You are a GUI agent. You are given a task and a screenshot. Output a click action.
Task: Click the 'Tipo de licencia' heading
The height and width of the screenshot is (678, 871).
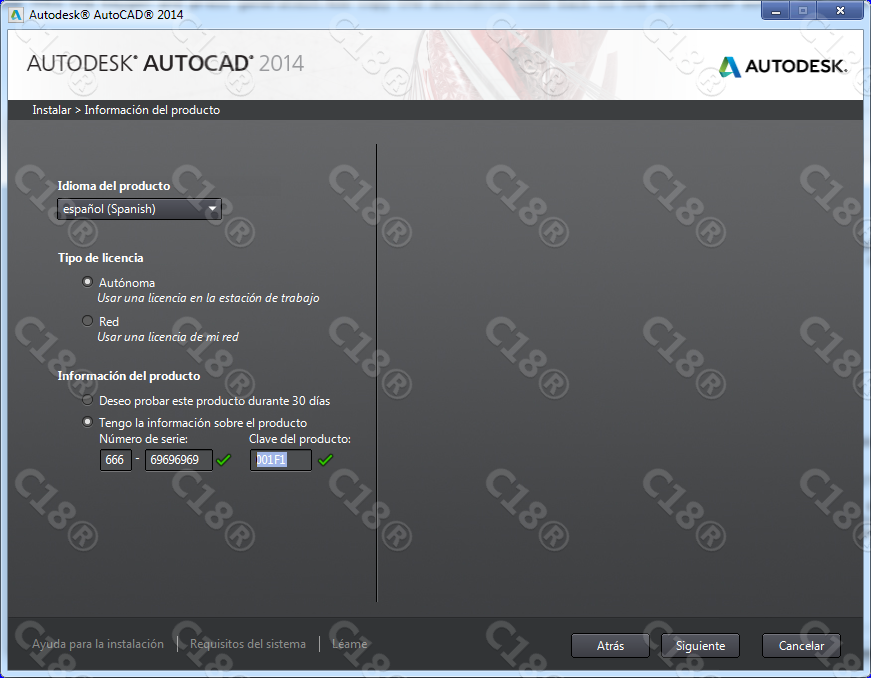101,258
